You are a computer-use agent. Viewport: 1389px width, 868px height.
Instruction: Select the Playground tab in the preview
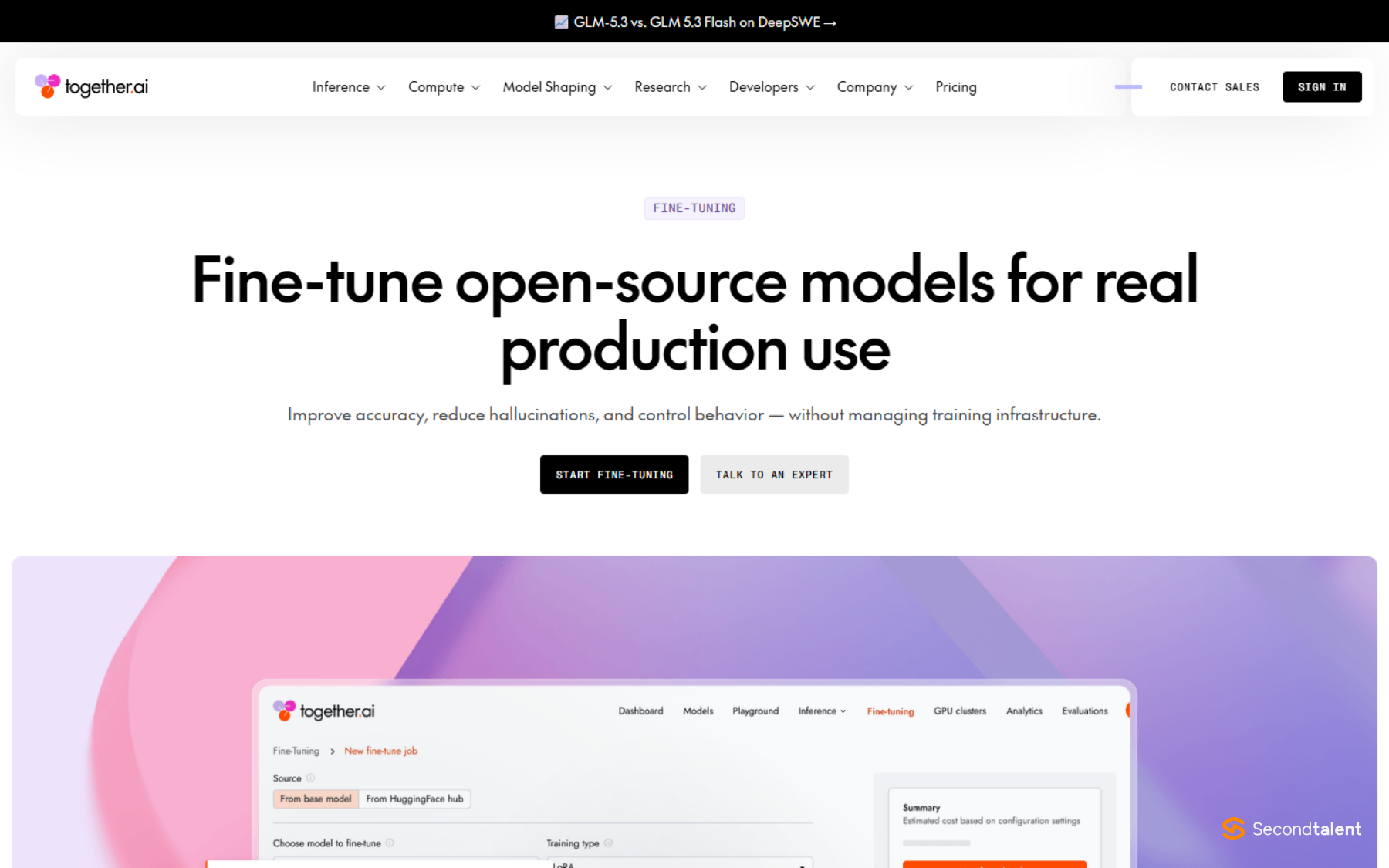pos(755,711)
